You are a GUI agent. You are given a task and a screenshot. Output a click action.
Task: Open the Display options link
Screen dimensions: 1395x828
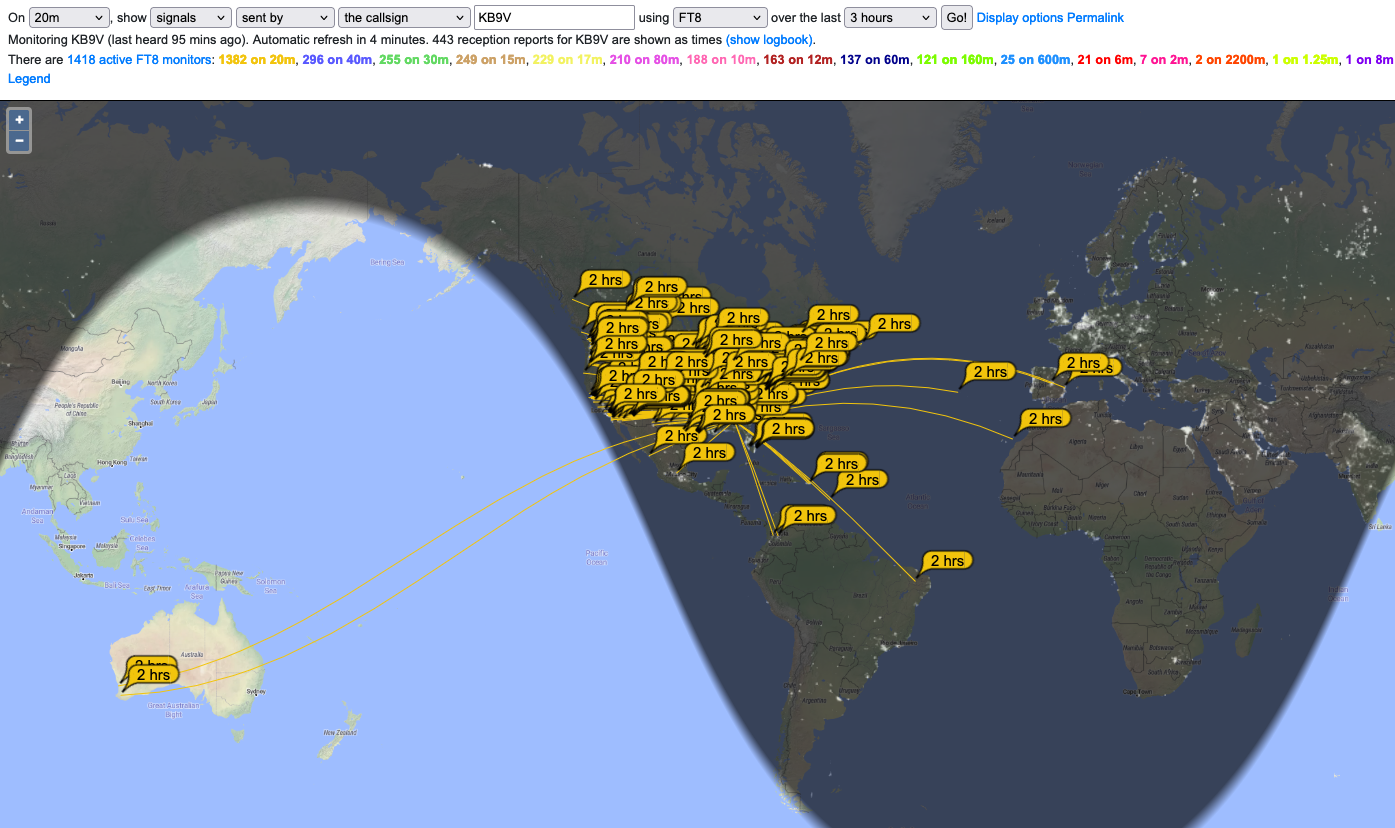pos(1019,18)
